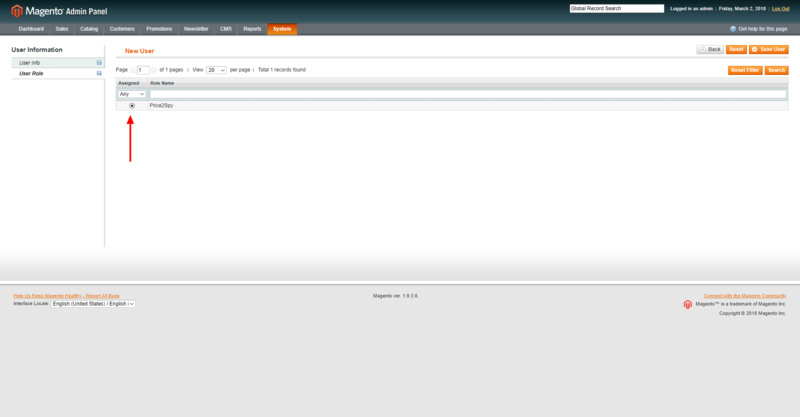Open the CMS menu

point(226,29)
